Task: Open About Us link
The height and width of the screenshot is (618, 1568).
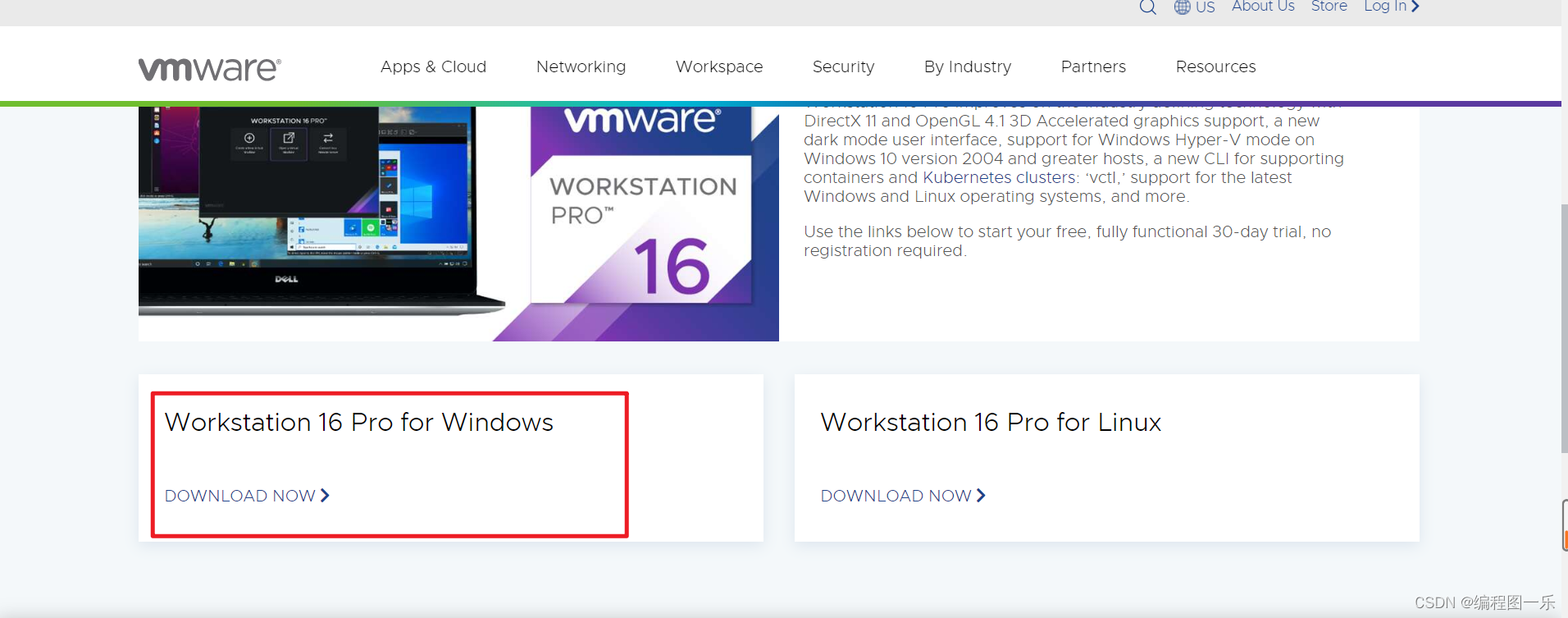Action: pyautogui.click(x=1263, y=7)
